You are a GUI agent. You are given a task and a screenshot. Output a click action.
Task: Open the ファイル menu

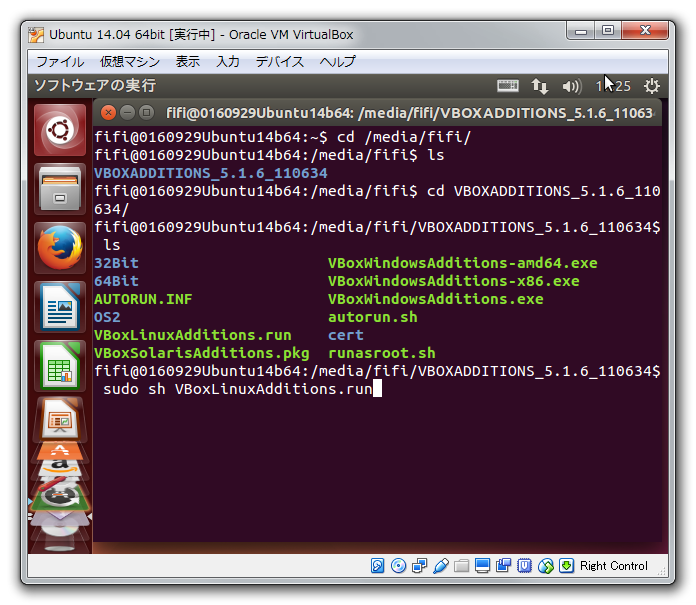[x=60, y=62]
